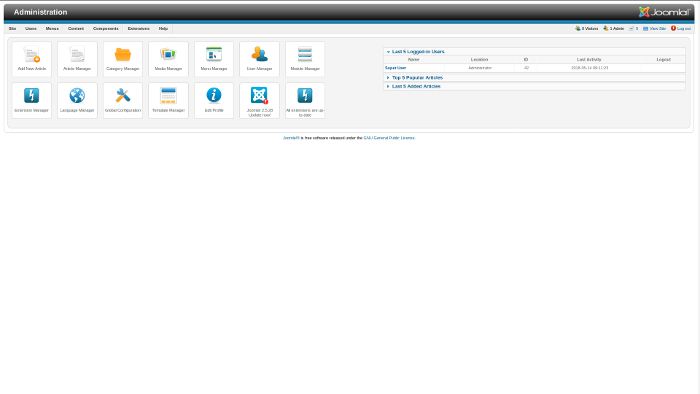Open the Extensions menu
The height and width of the screenshot is (394, 700).
pyautogui.click(x=138, y=29)
